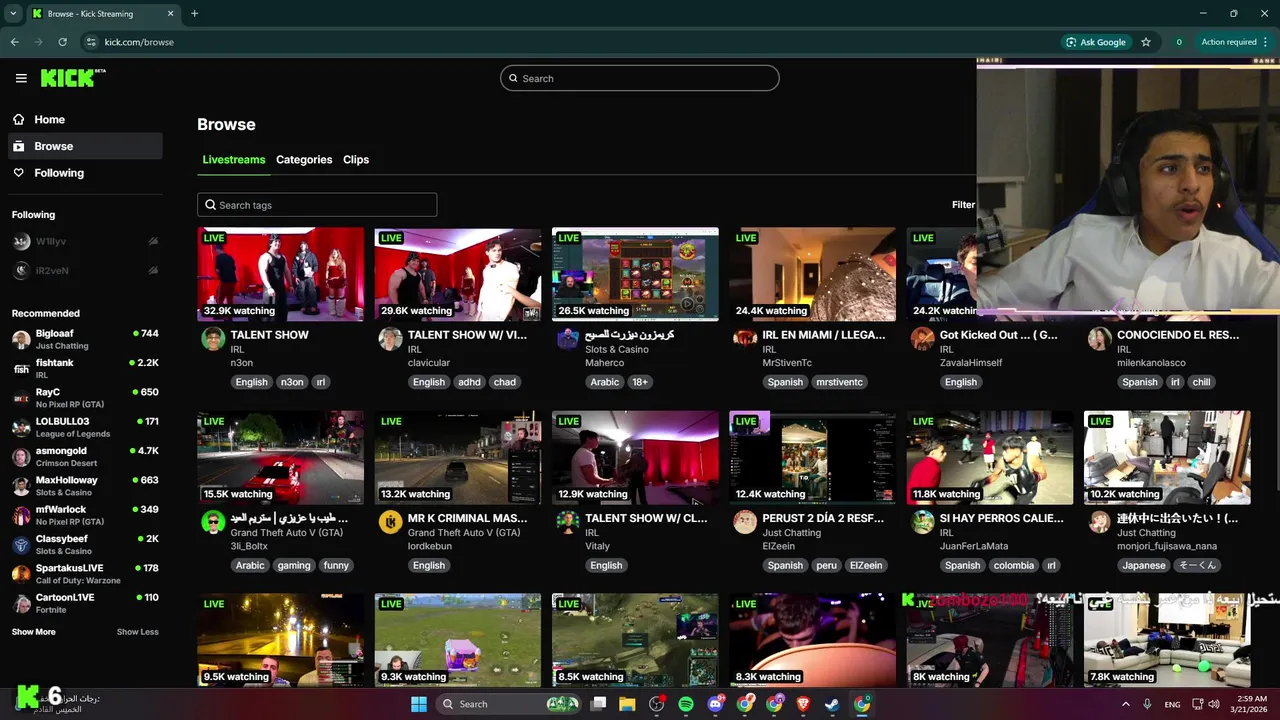Open the Maherco Slots & Casino thumbnail
The width and height of the screenshot is (1280, 720).
click(635, 274)
